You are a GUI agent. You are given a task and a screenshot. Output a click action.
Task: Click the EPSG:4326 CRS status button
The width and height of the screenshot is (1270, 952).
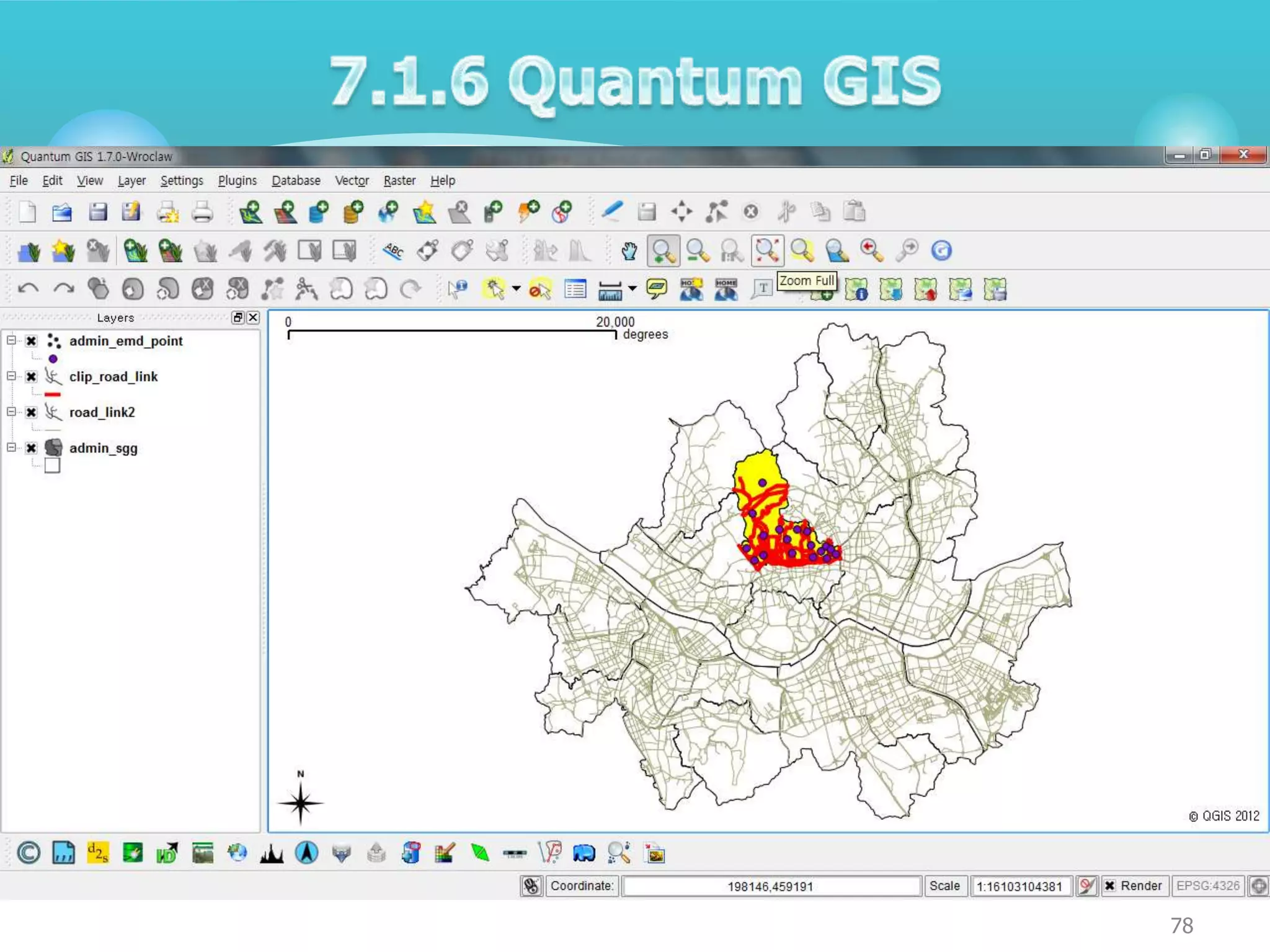pyautogui.click(x=1207, y=886)
